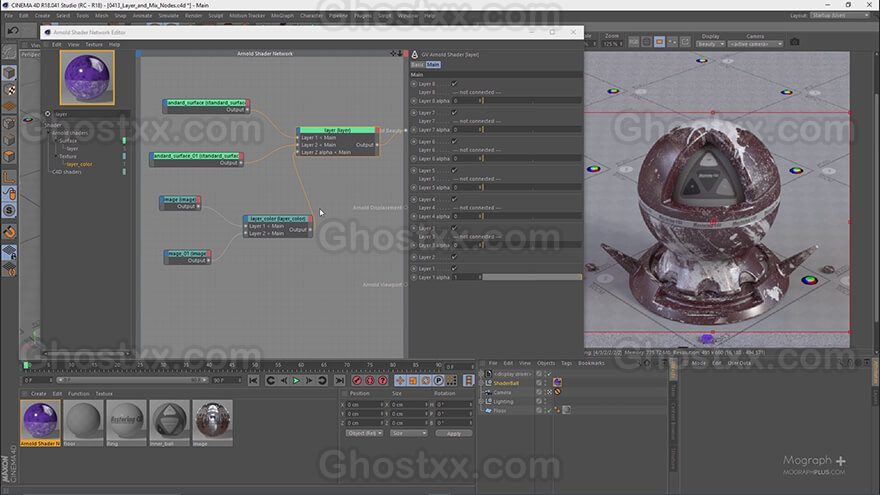Open the Display beauty dropdown in IPR window

(711, 44)
